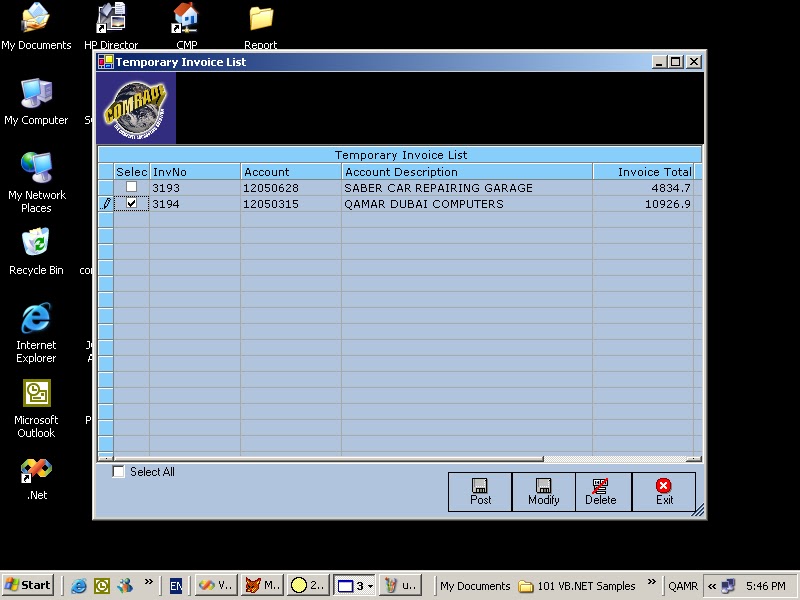Open the CMP desktop application icon

click(183, 20)
